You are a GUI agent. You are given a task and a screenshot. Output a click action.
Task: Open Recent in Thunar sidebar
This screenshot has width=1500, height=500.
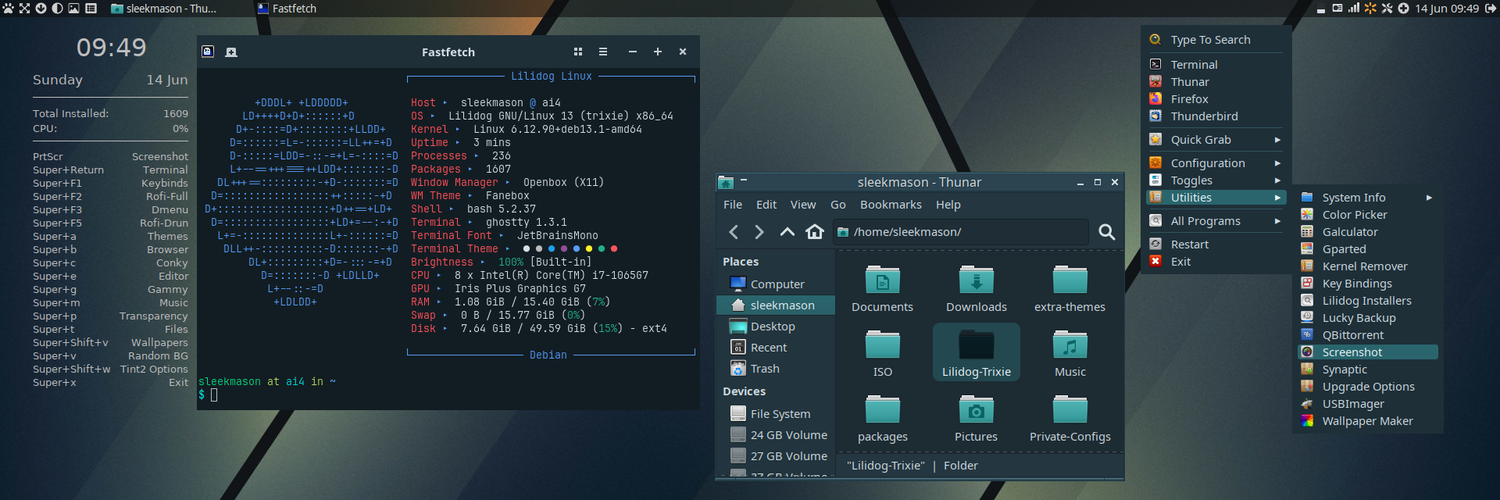click(x=776, y=347)
